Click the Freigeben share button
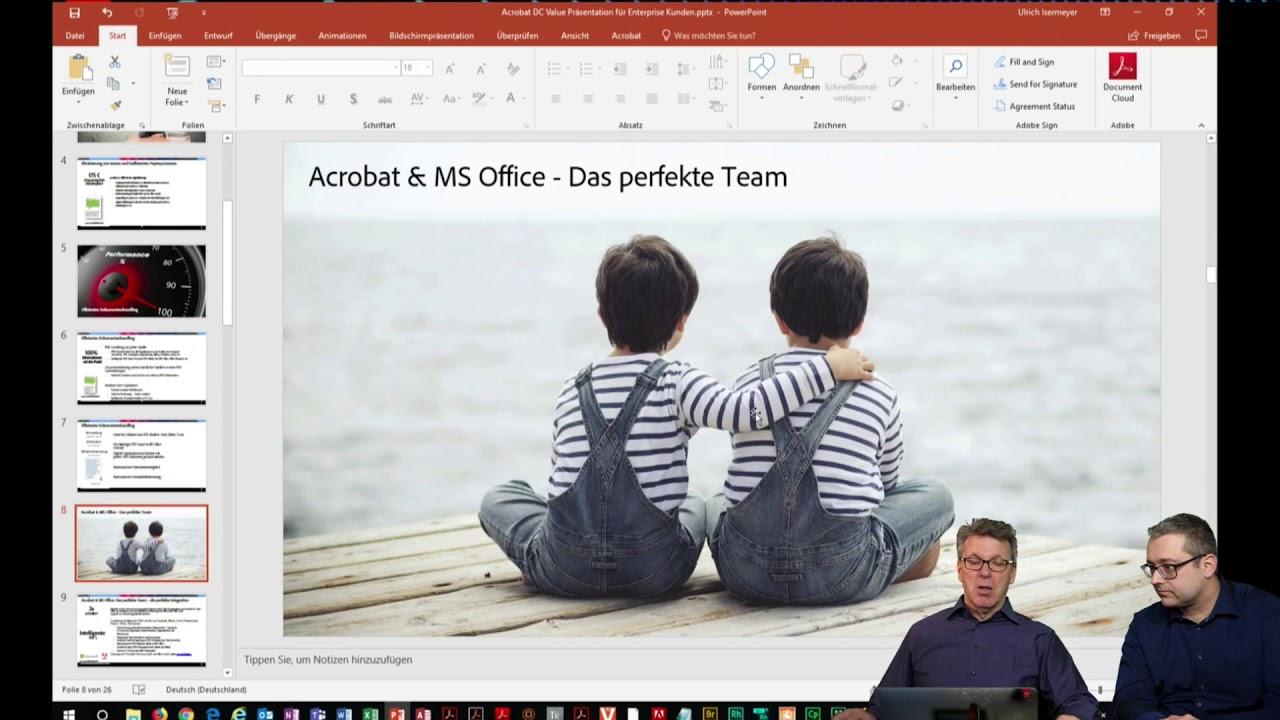 pyautogui.click(x=1155, y=35)
